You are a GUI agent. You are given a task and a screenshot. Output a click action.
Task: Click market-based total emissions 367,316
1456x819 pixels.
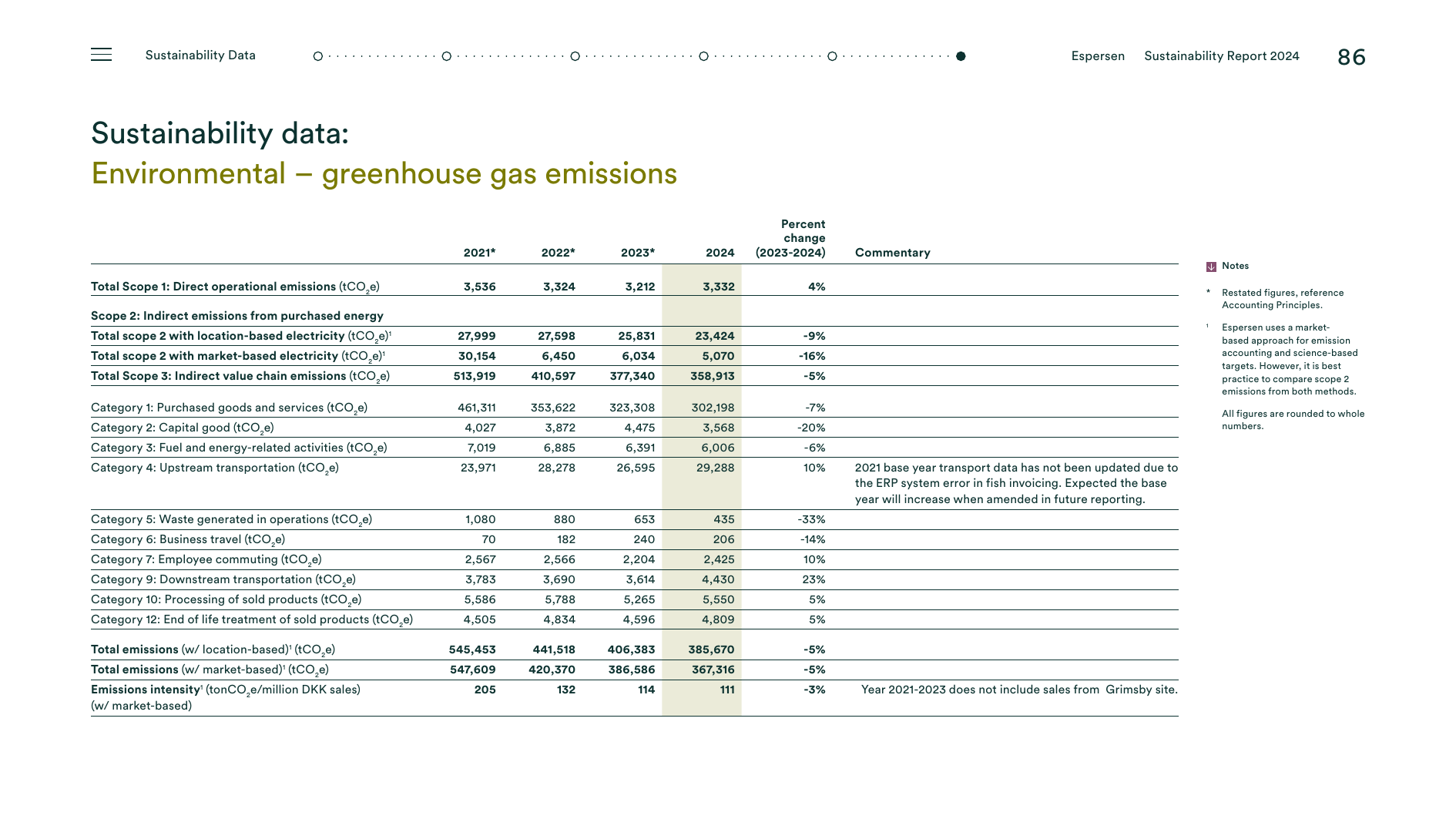point(713,670)
